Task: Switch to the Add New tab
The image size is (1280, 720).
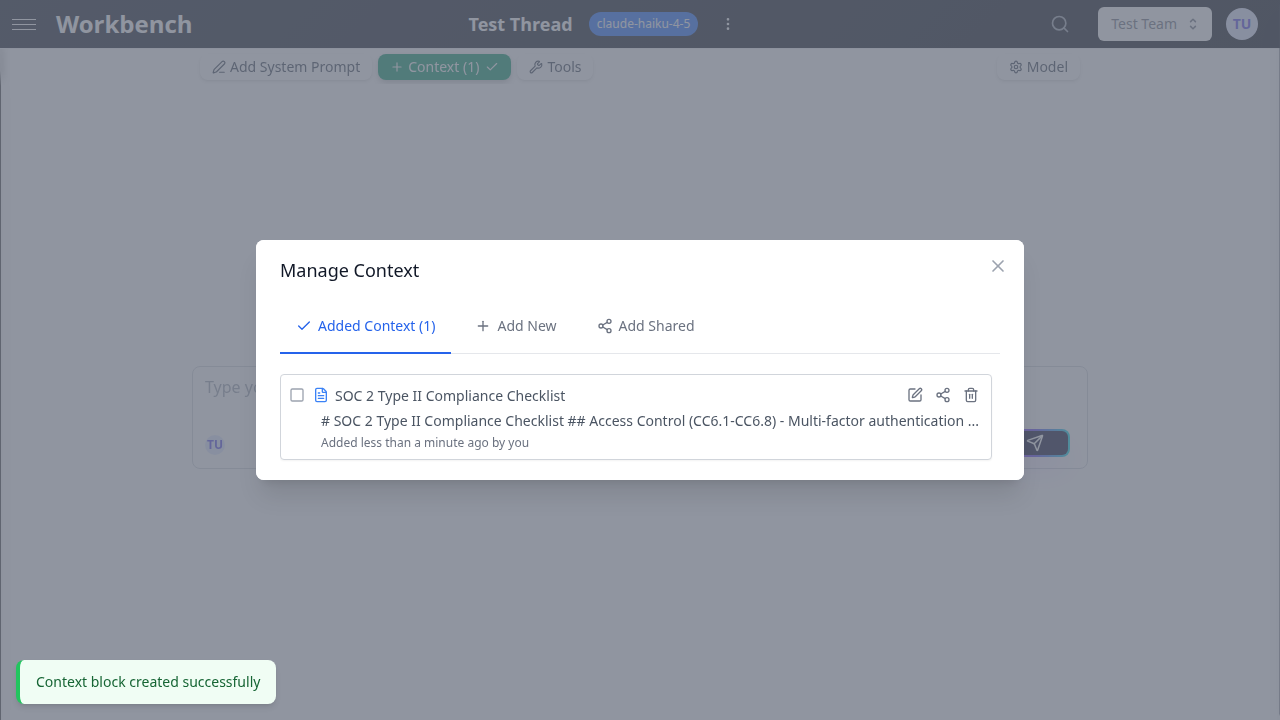Action: tap(516, 326)
